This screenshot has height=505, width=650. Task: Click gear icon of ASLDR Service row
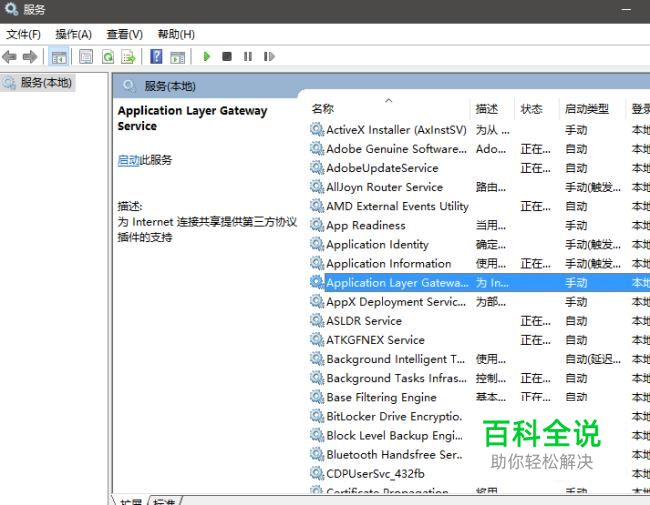pos(317,320)
